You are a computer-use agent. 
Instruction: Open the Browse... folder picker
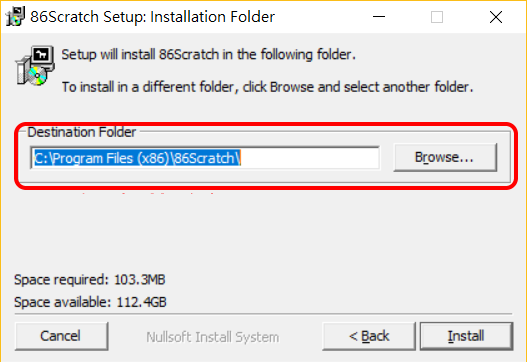pyautogui.click(x=445, y=157)
